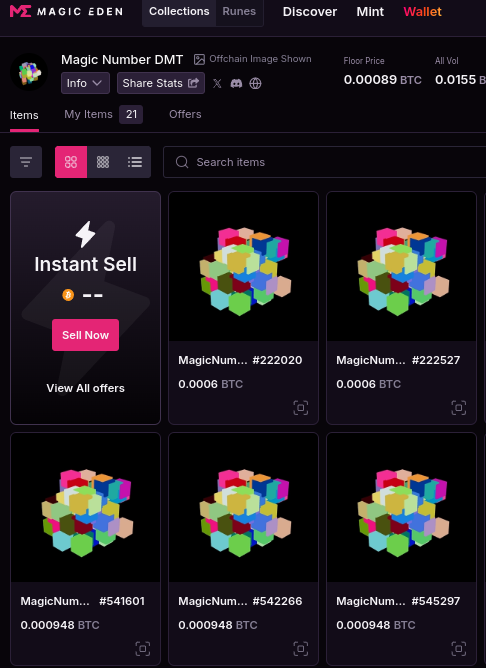Click the Magic Number DMT title
This screenshot has width=486, height=668.
[122, 60]
